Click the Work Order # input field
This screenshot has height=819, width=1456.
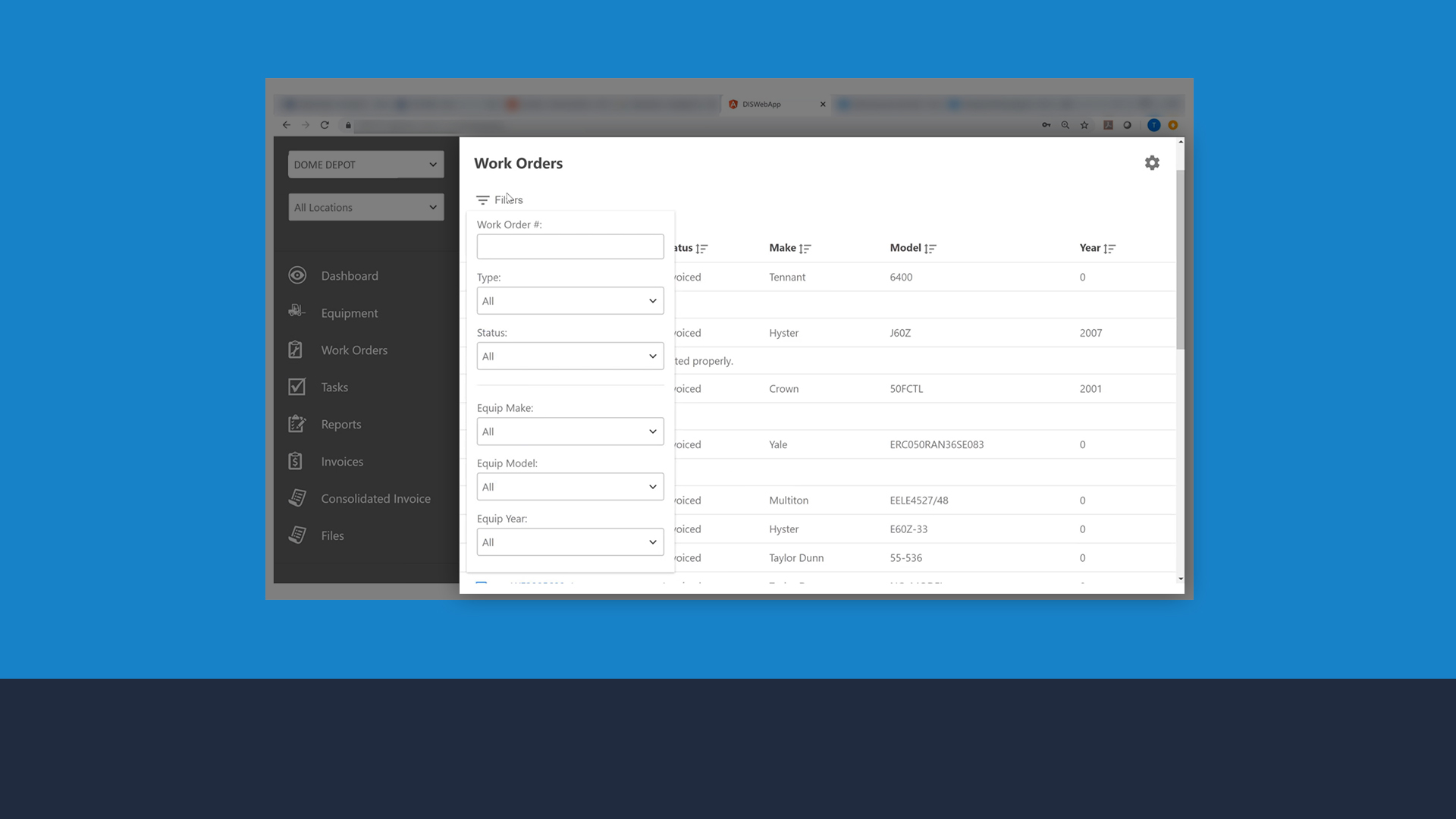pos(570,246)
